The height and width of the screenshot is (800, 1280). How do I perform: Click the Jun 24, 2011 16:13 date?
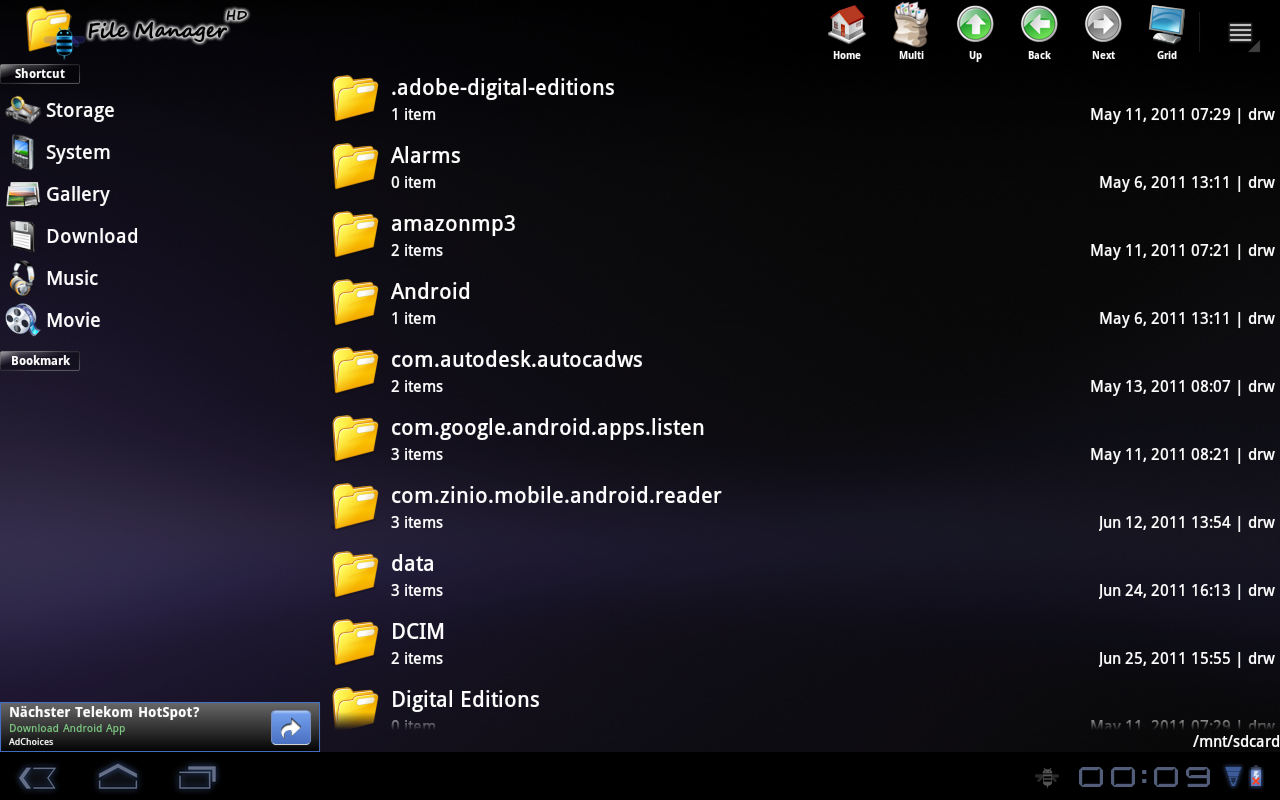pyautogui.click(x=1164, y=590)
